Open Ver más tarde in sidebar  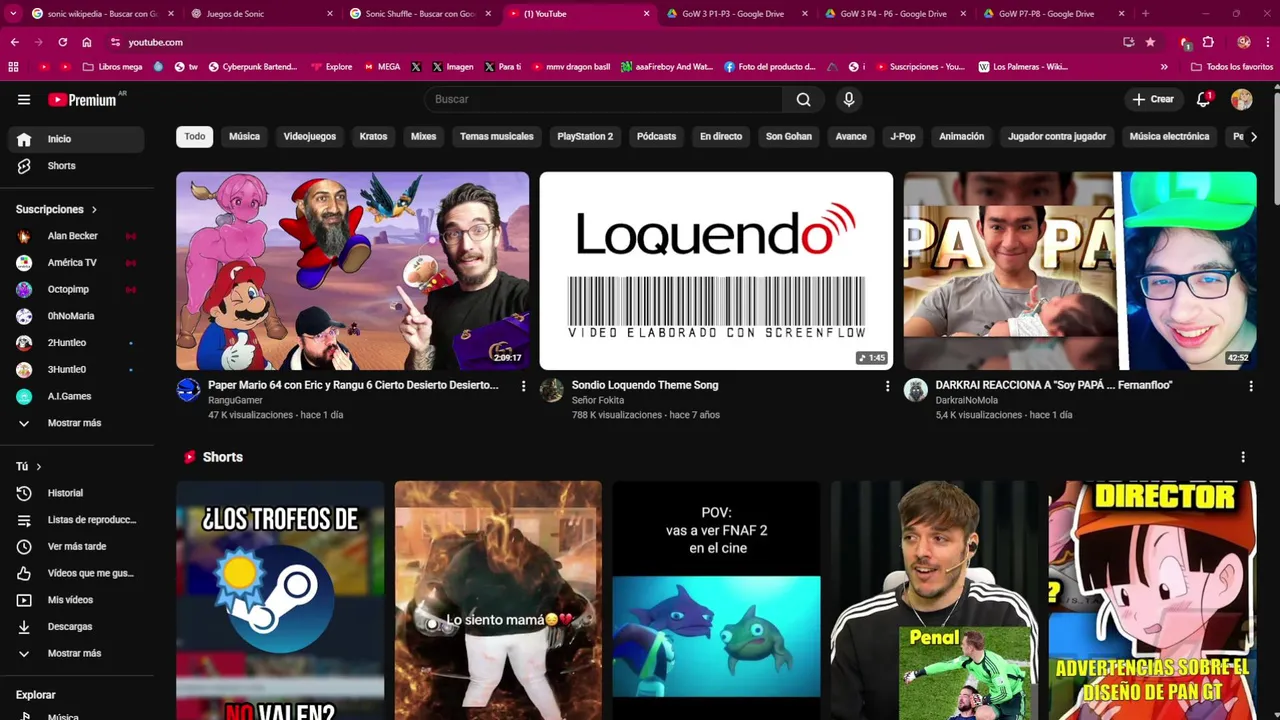pyautogui.click(x=76, y=547)
